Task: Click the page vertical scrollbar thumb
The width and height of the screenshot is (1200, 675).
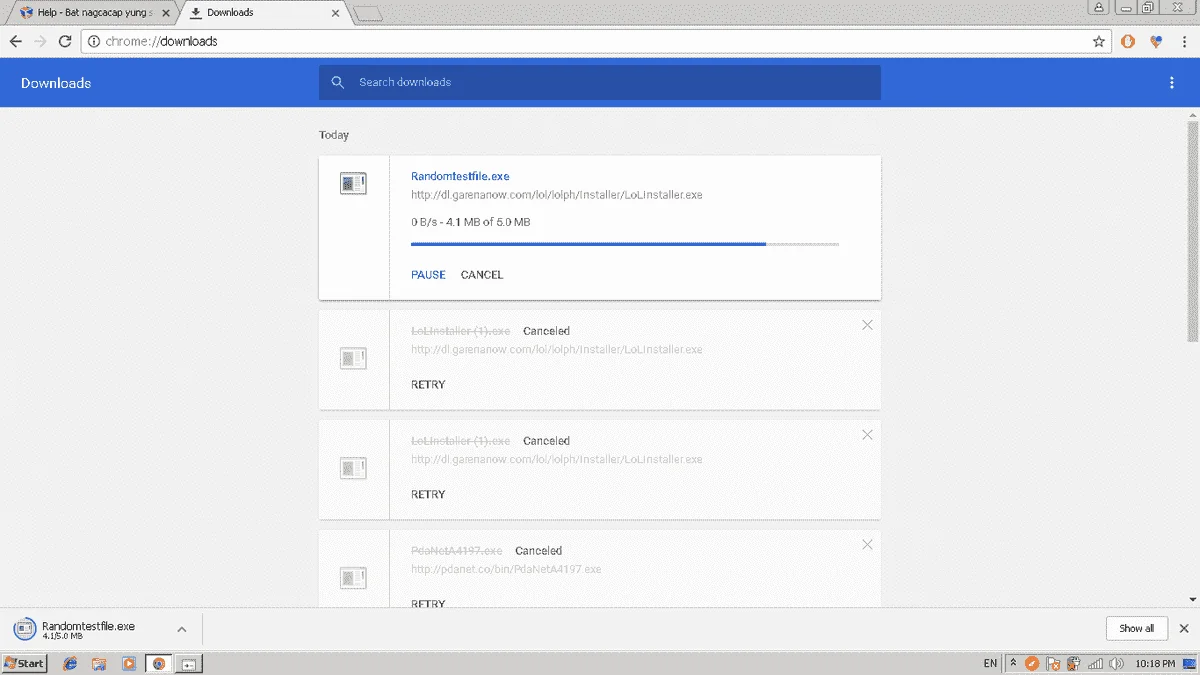Action: pos(1192,230)
